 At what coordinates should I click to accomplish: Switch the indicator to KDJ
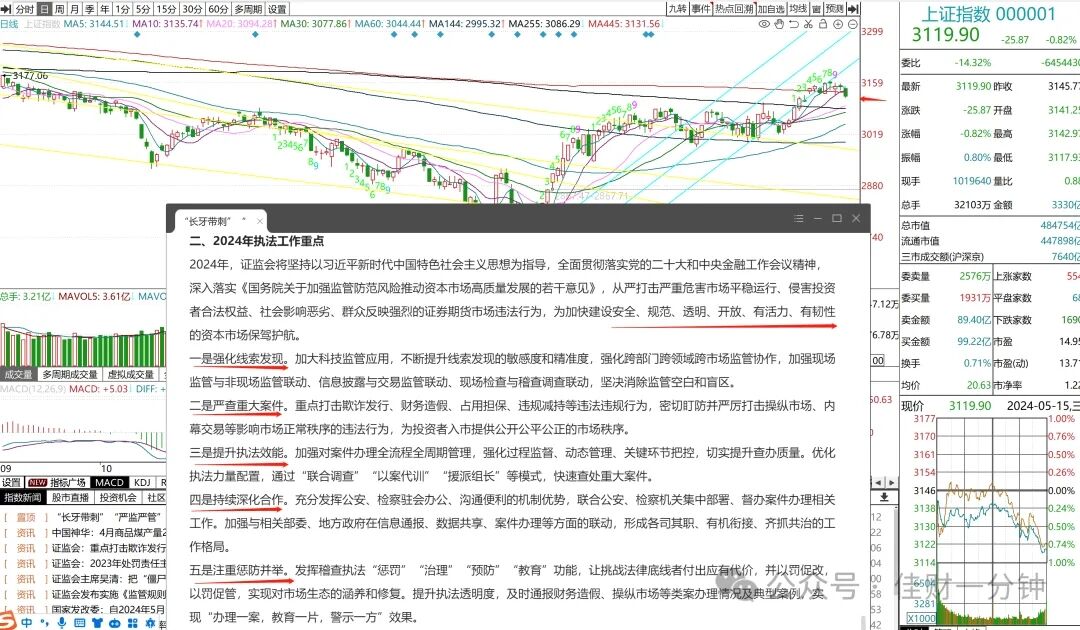[143, 483]
